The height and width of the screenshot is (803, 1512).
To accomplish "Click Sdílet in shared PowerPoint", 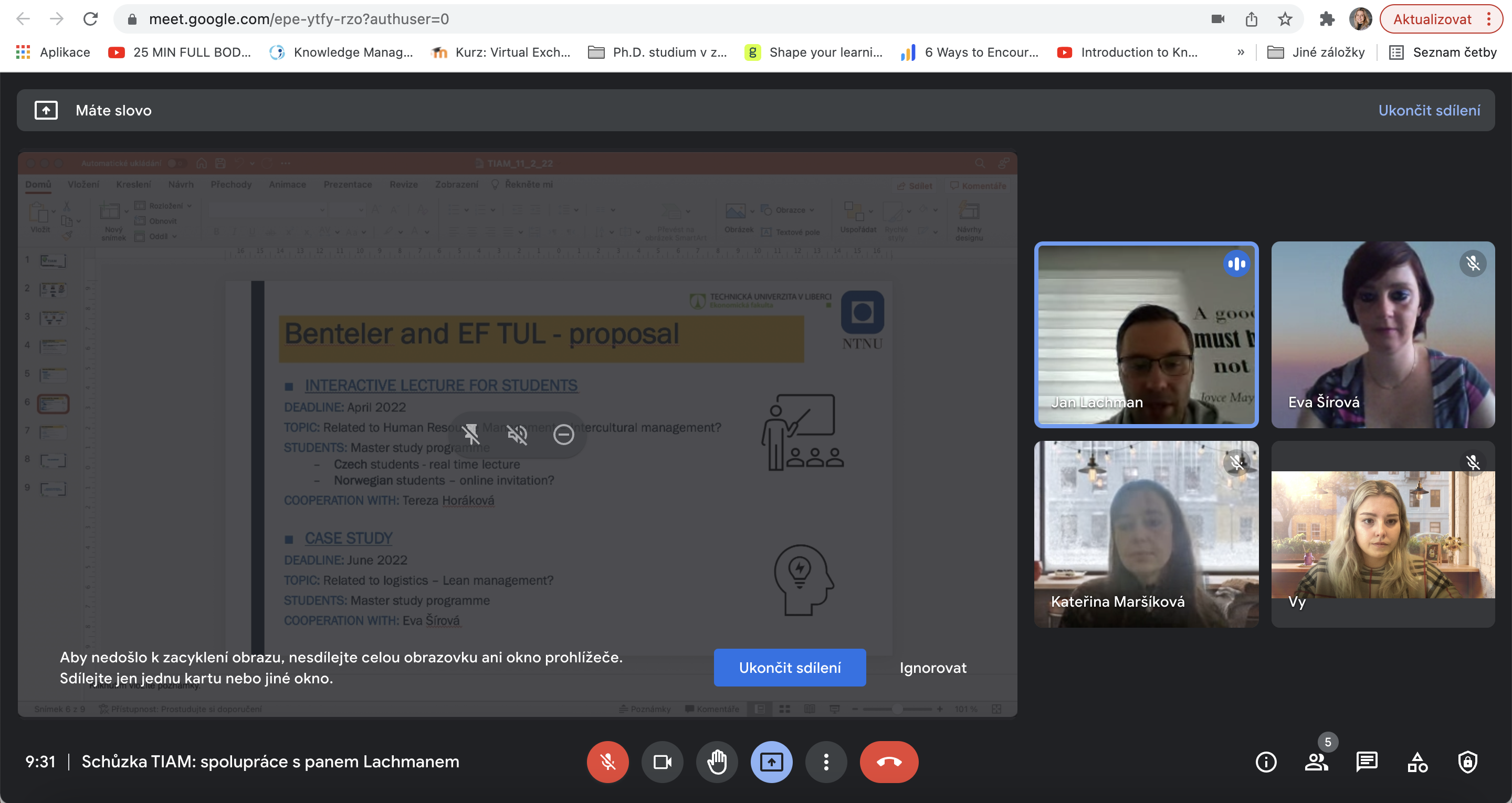I will tap(914, 185).
